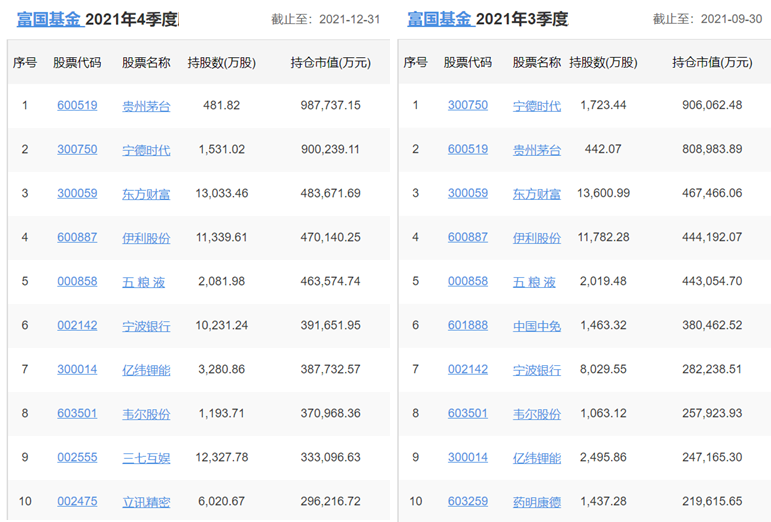Open 富国基金 link in the 2021年3季度 title
The image size is (771, 522).
(440, 19)
